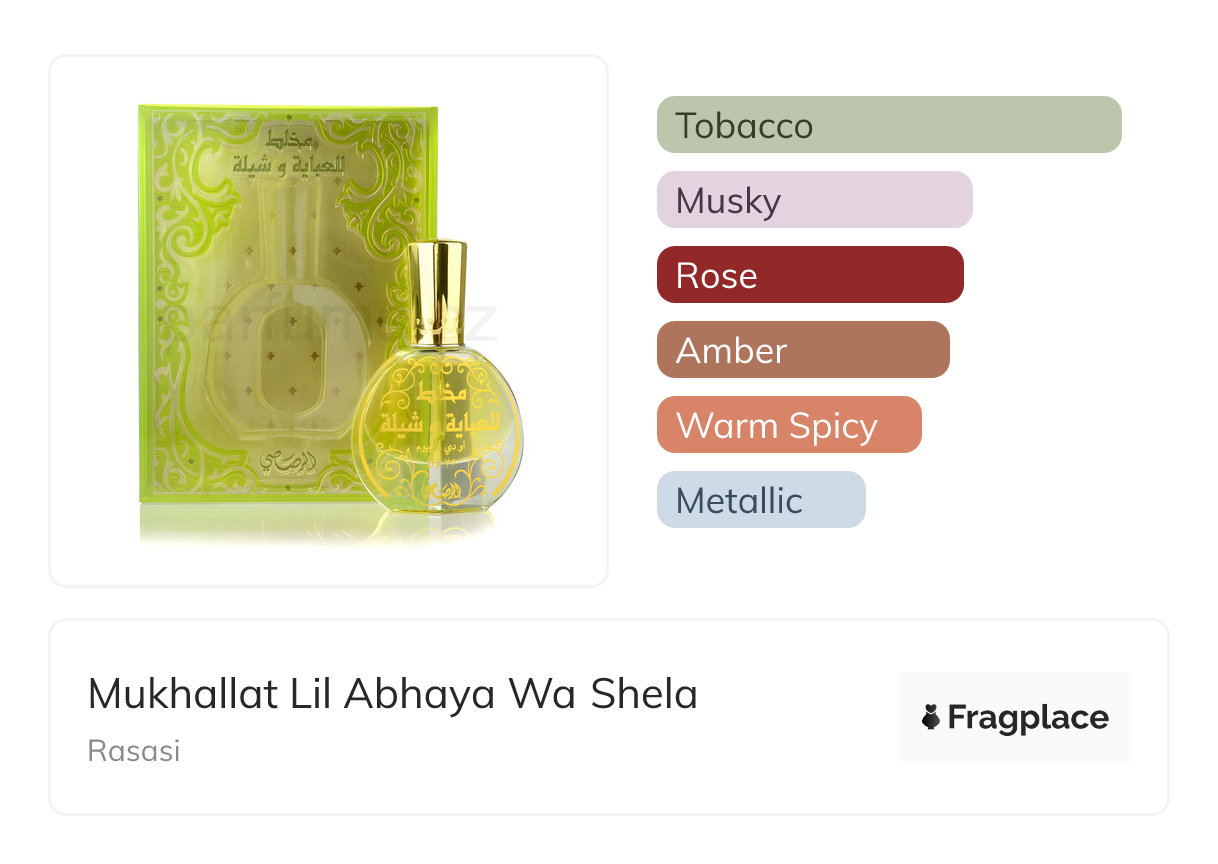This screenshot has height=864, width=1218.
Task: Select the Warm Spicy accord bar
Action: (789, 425)
